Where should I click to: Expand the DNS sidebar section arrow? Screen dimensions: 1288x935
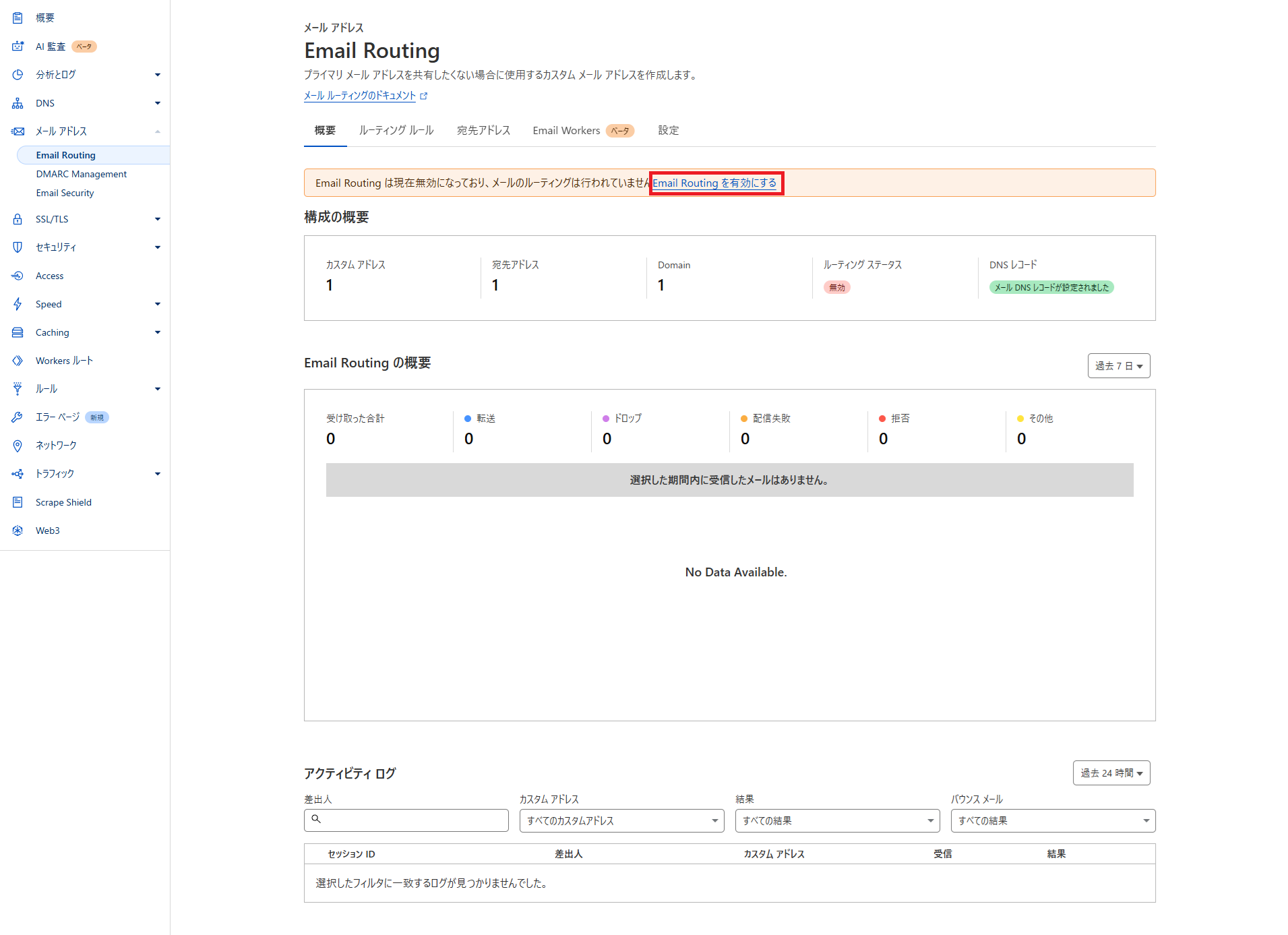click(x=158, y=103)
